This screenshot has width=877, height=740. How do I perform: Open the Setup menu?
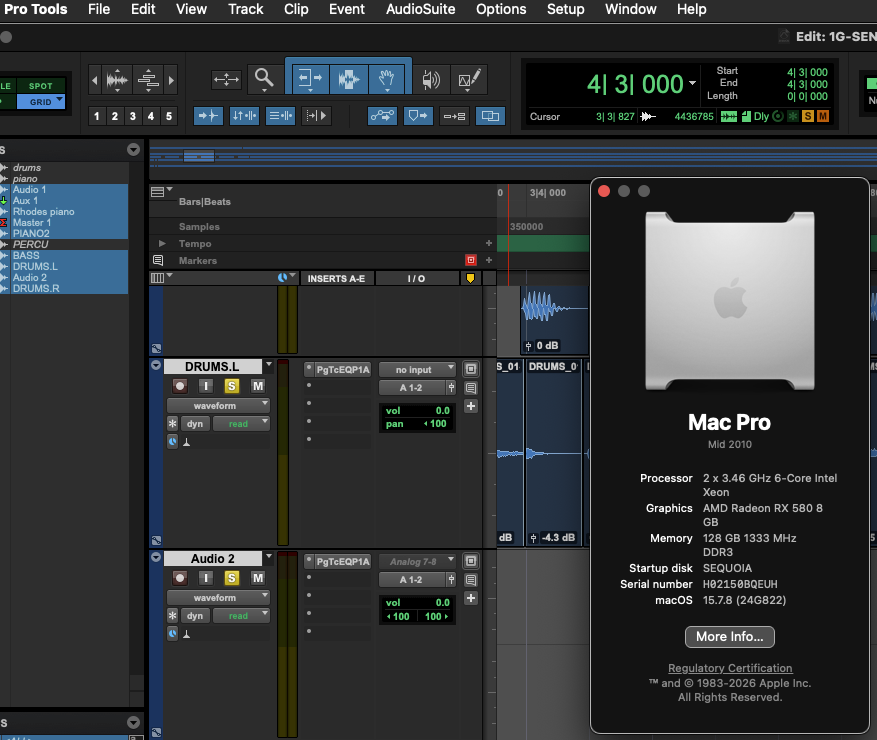click(x=565, y=10)
